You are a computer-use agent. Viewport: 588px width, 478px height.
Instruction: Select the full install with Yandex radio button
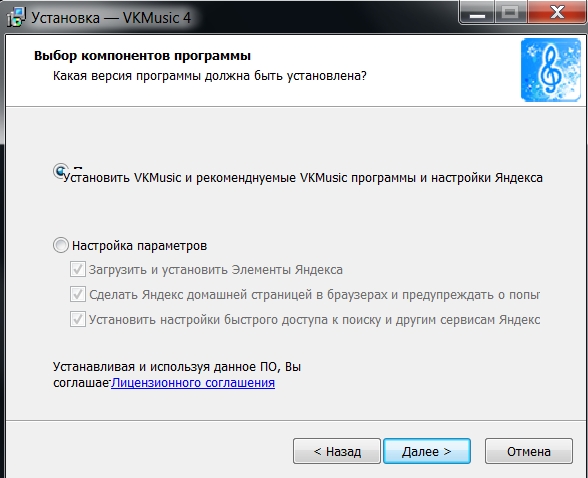point(61,171)
